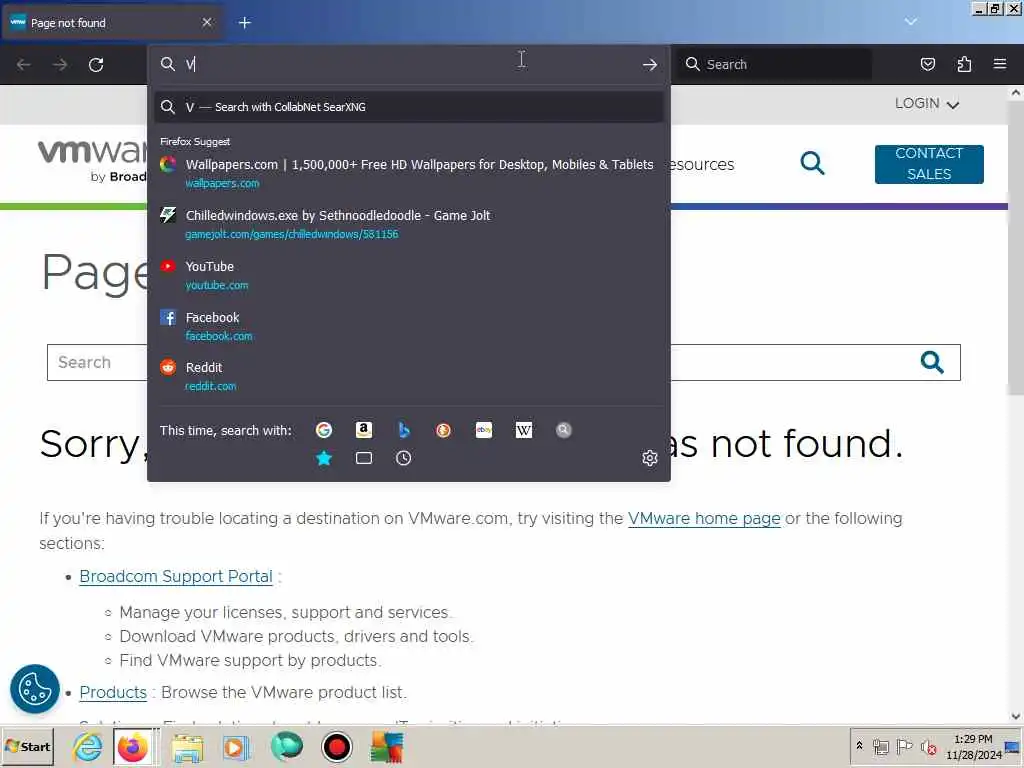Click the VMware site search magnifier icon
The height and width of the screenshot is (768, 1024).
(x=812, y=163)
